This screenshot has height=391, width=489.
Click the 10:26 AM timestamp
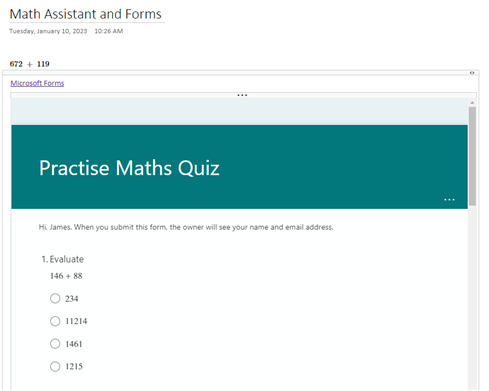[x=109, y=31]
